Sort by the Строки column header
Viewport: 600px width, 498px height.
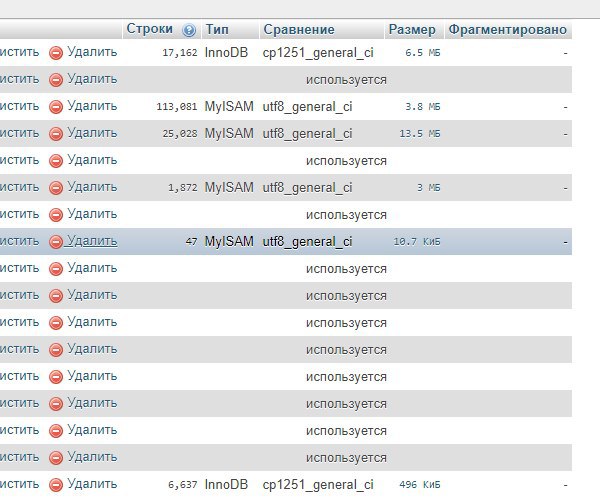(x=150, y=29)
